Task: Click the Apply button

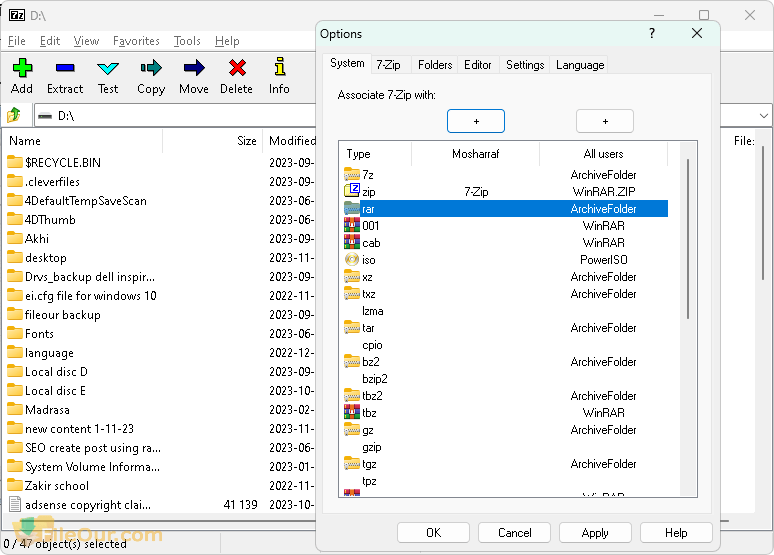Action: tap(595, 533)
